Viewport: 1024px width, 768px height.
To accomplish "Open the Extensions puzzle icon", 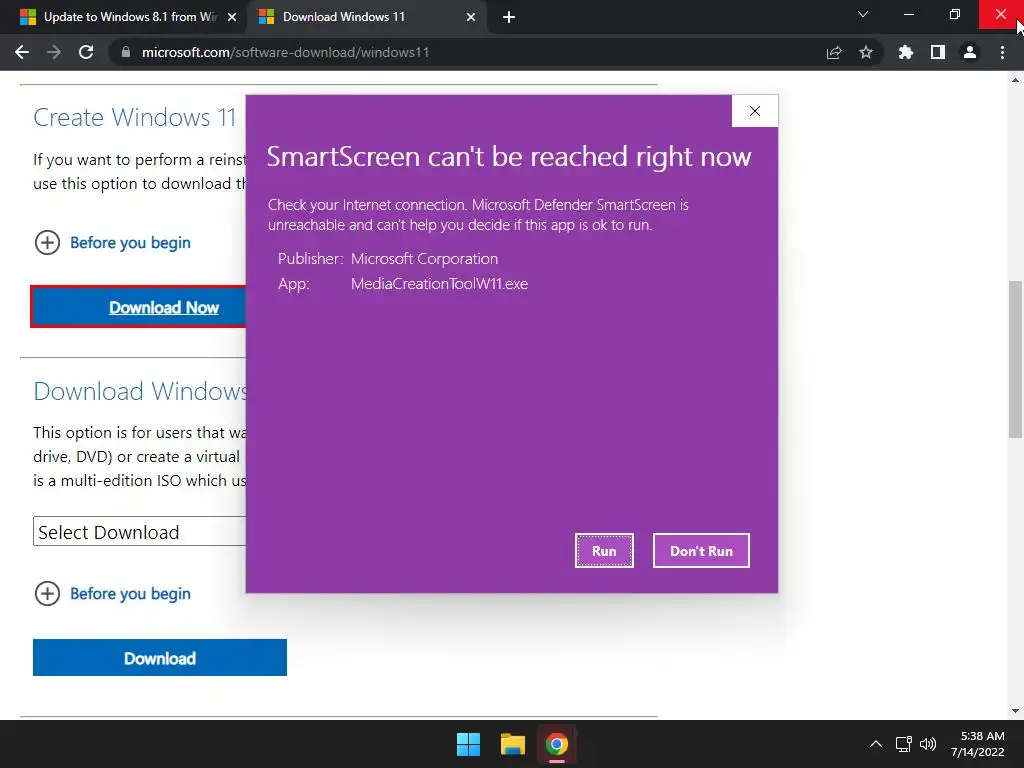I will point(906,52).
